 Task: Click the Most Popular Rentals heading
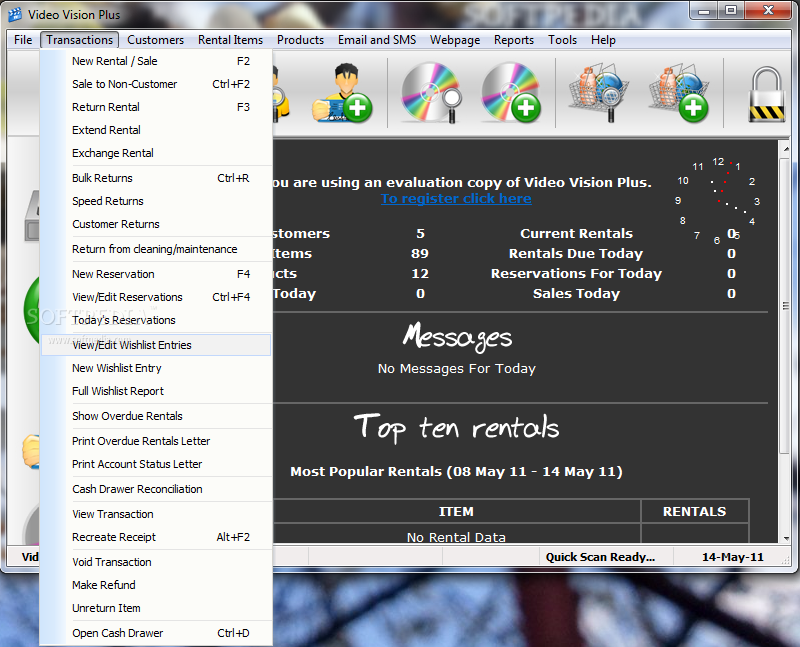point(456,471)
